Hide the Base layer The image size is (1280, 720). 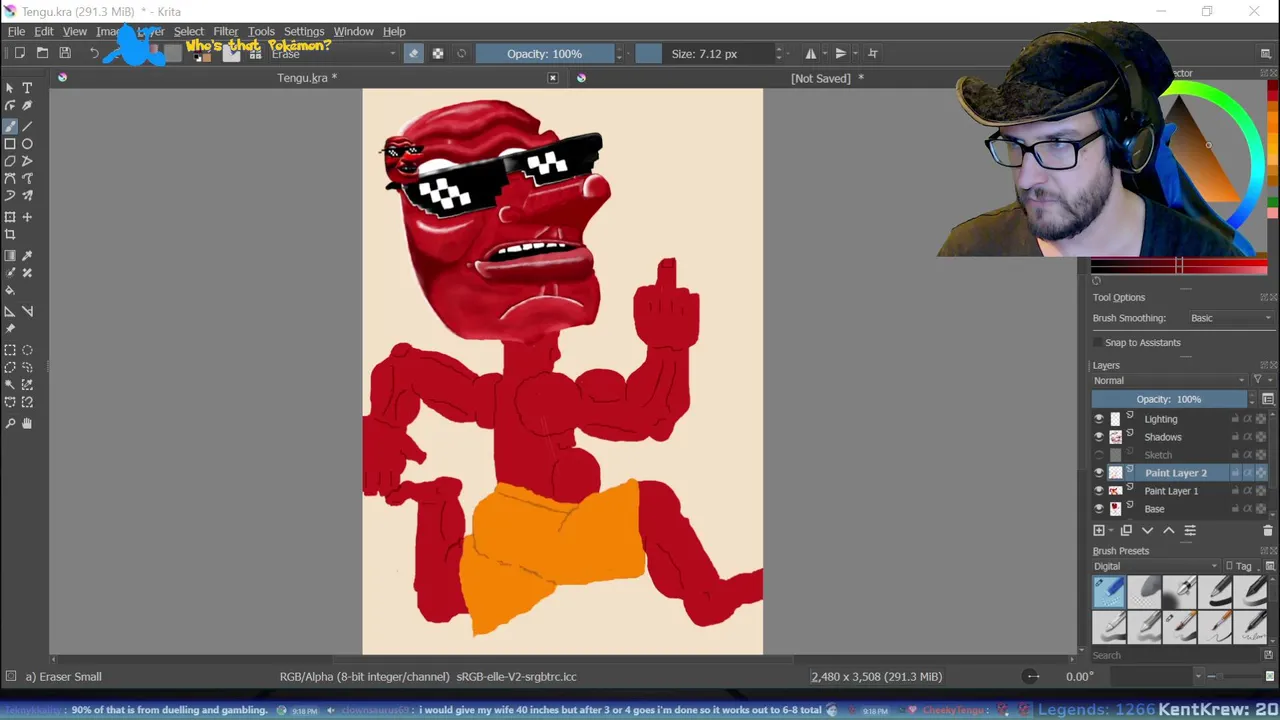[x=1099, y=509]
